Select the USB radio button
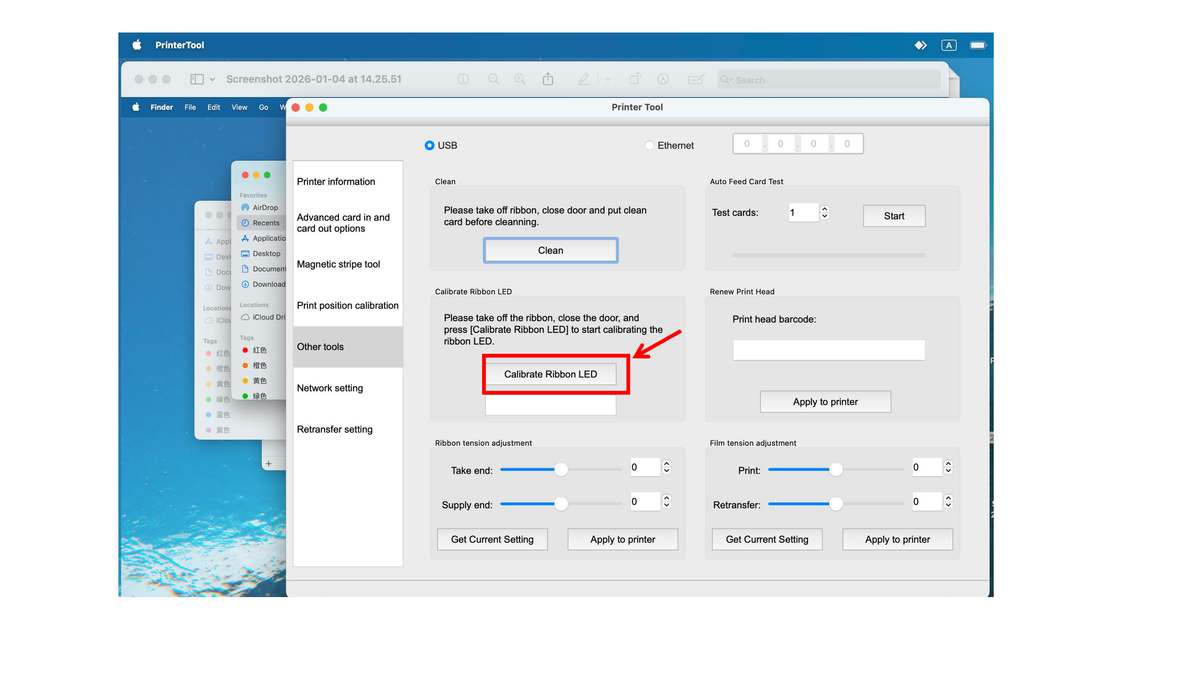Image resolution: width=1200 pixels, height=675 pixels. [x=430, y=145]
